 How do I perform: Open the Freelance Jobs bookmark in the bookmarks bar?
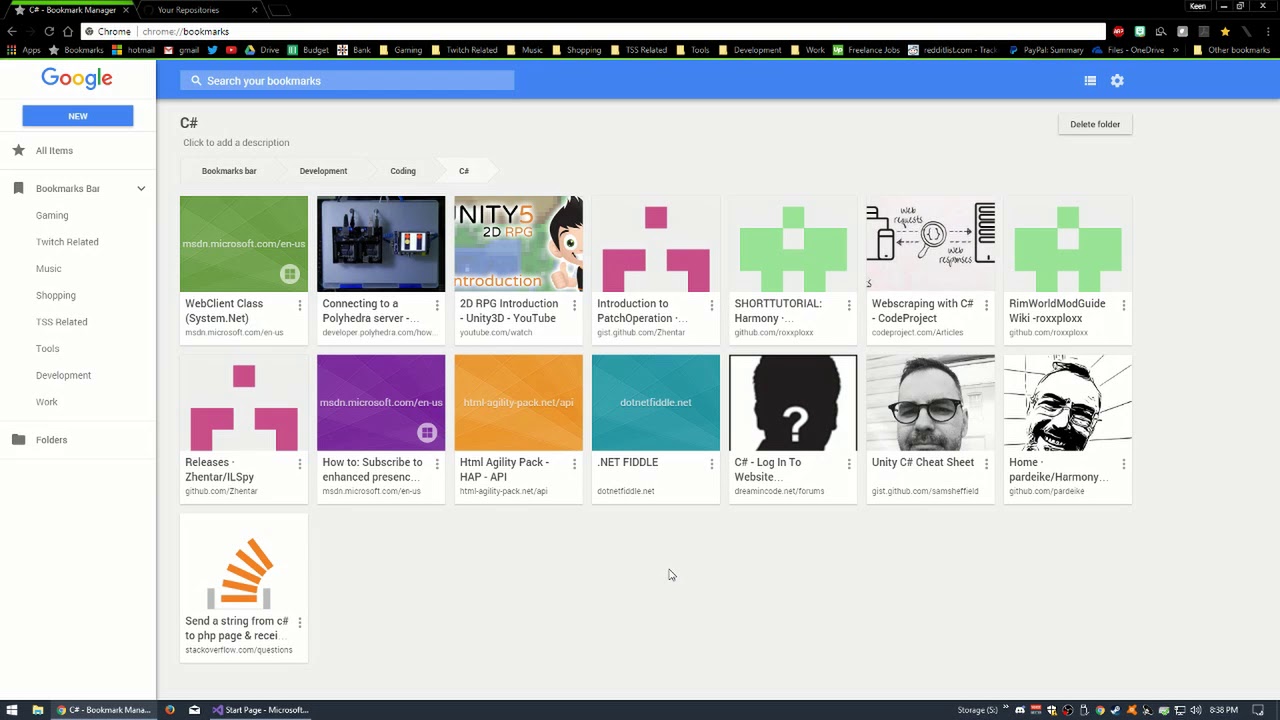[866, 50]
